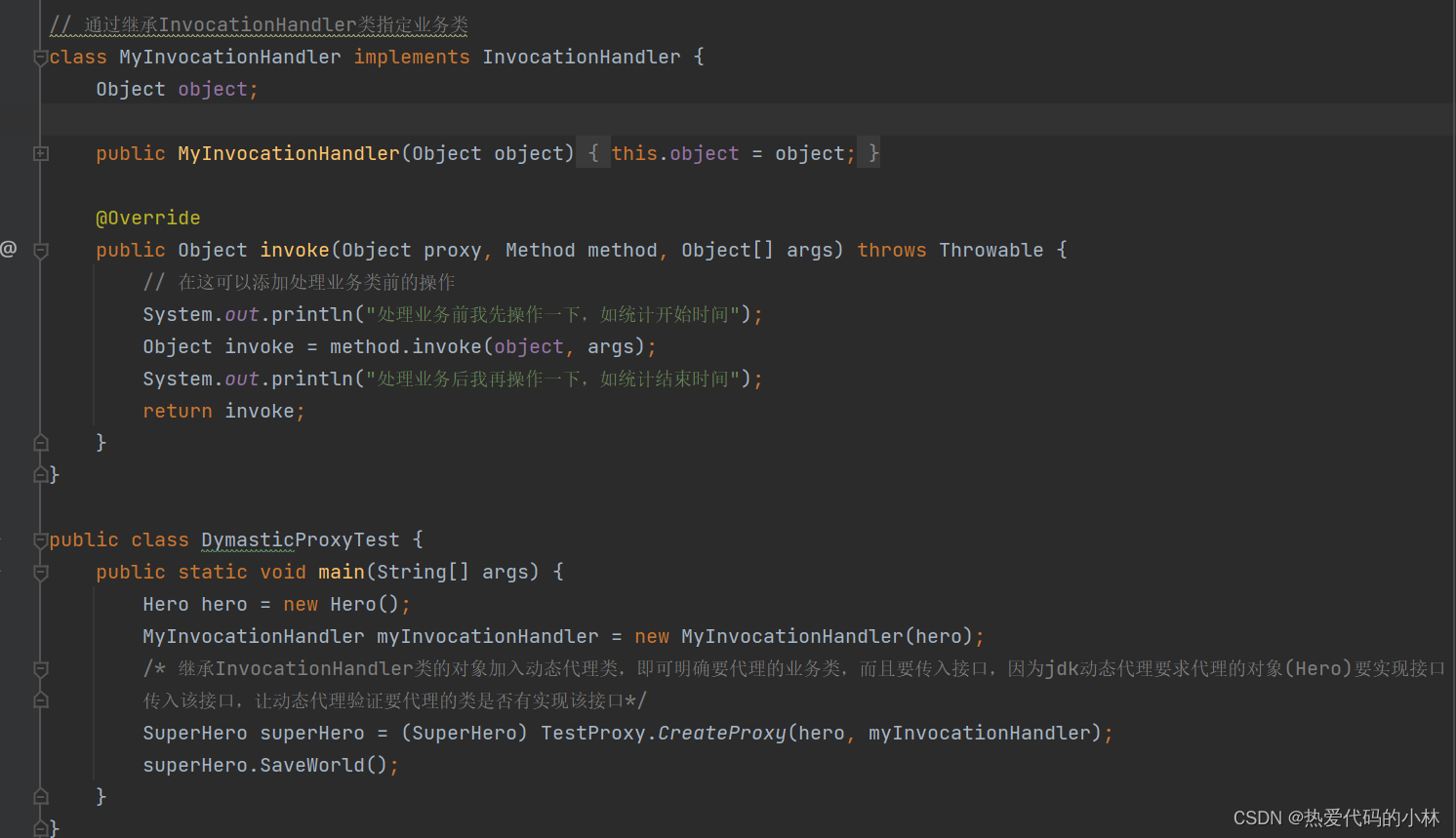Expand the folded MyInvocationHandler constructor with plus marker
Image resolution: width=1456 pixels, height=838 pixels.
point(41,153)
